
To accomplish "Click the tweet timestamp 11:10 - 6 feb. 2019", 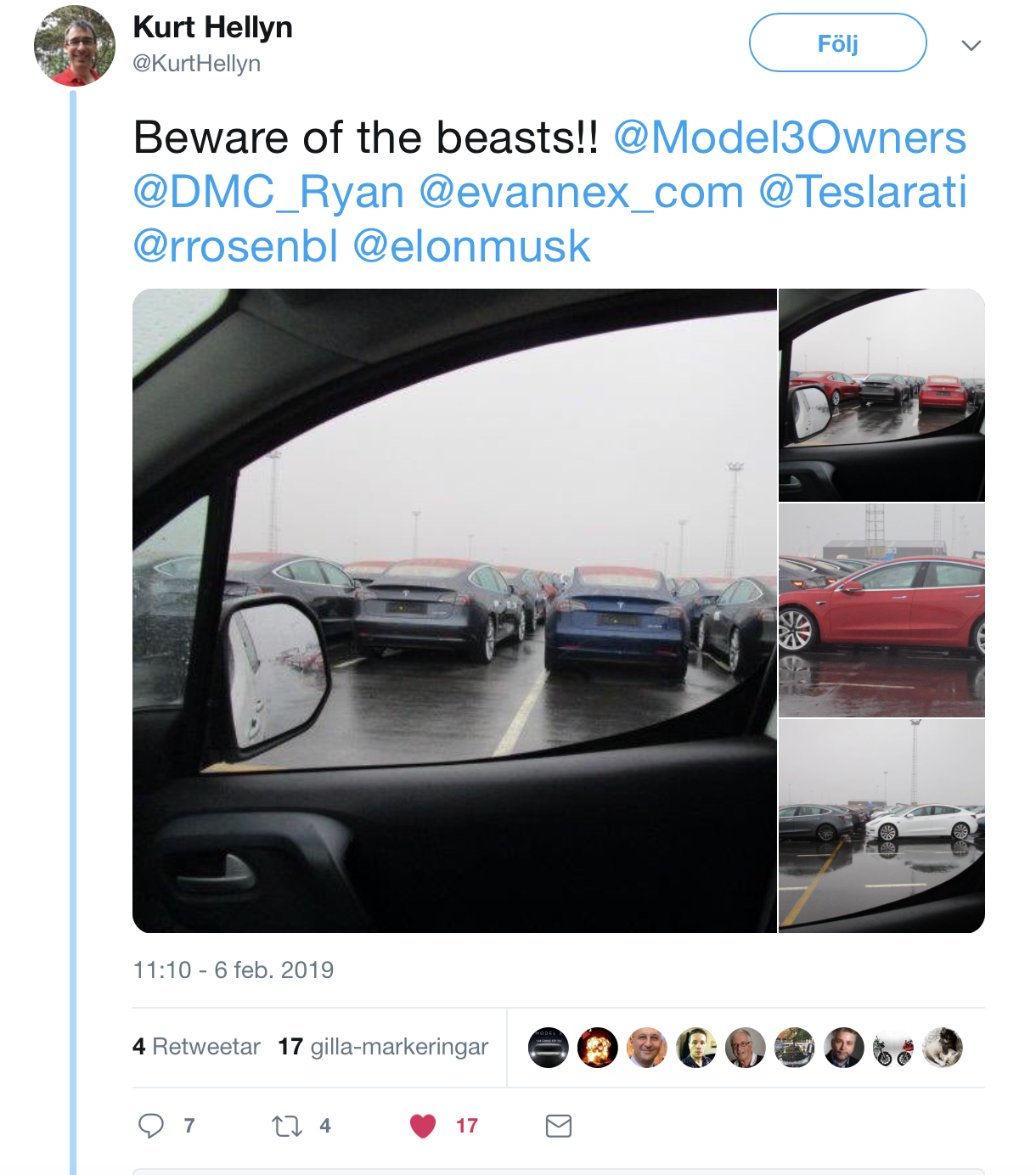I will point(234,970).
